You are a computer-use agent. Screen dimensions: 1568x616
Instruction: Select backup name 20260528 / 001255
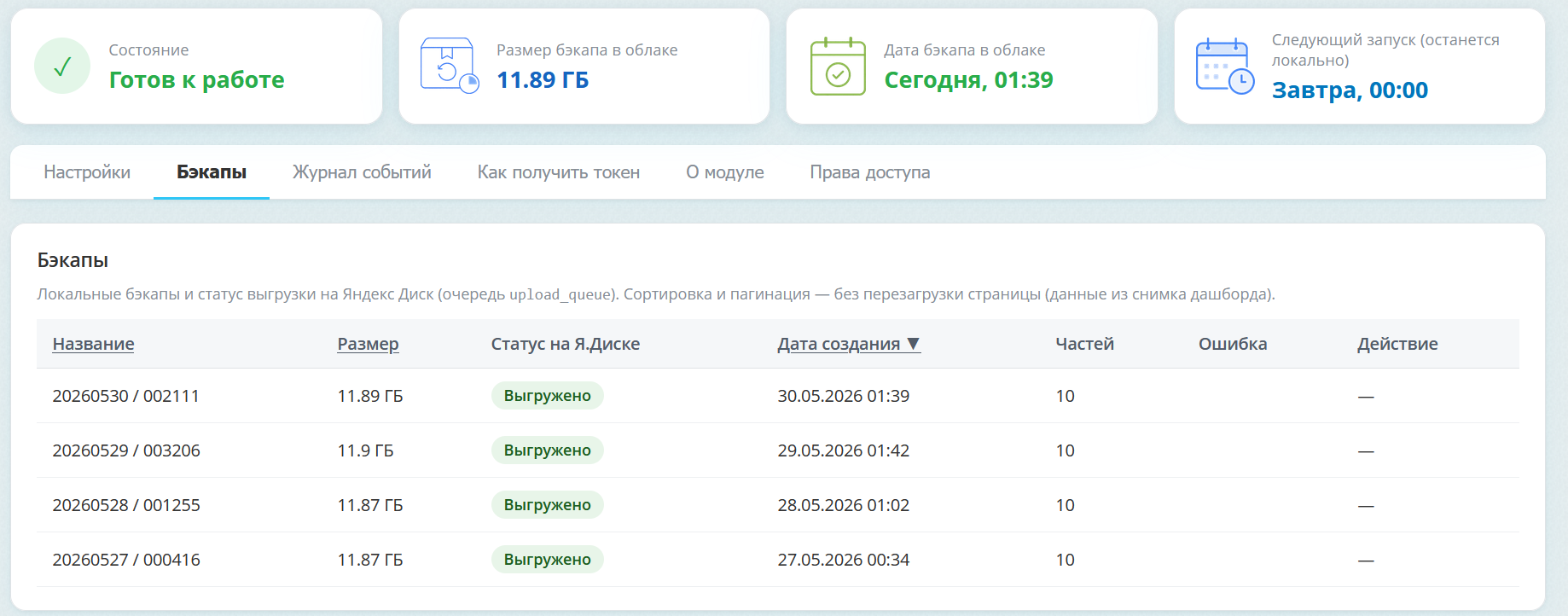[126, 505]
